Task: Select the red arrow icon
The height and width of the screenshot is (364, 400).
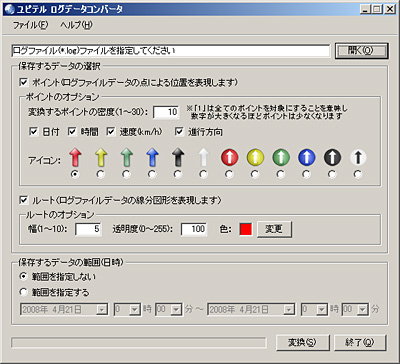Action: 75,174
